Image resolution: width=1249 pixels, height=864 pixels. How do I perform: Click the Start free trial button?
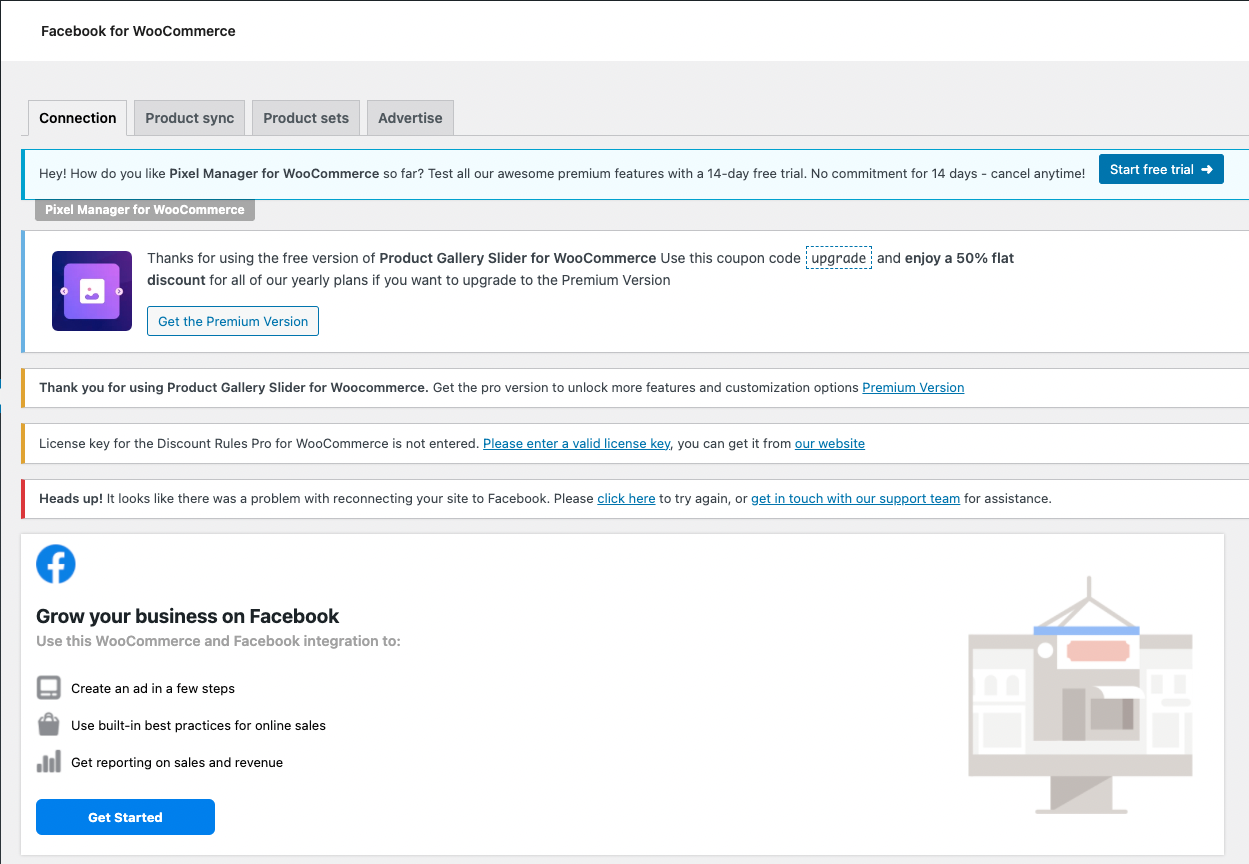(1161, 169)
